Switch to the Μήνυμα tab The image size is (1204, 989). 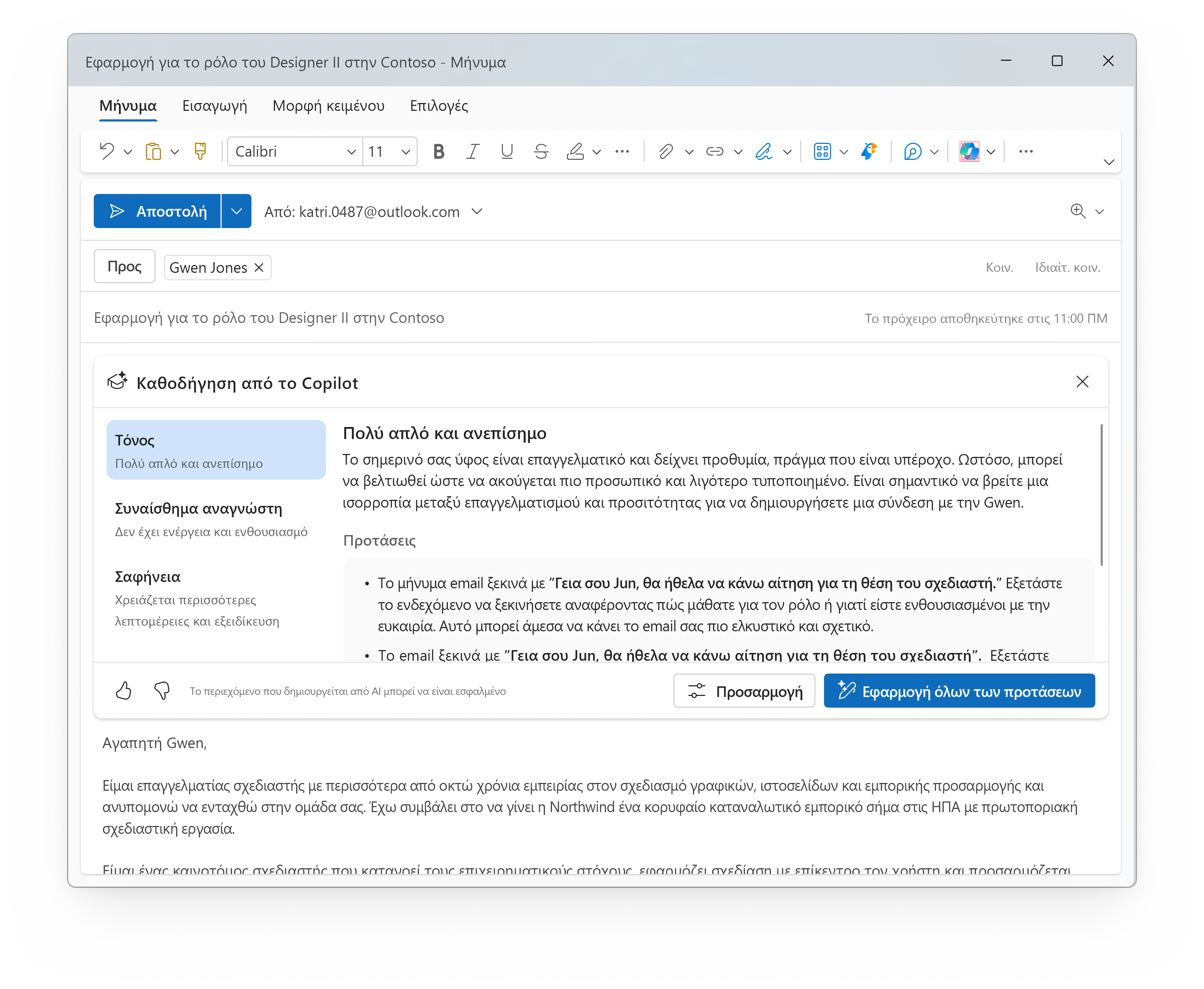128,106
